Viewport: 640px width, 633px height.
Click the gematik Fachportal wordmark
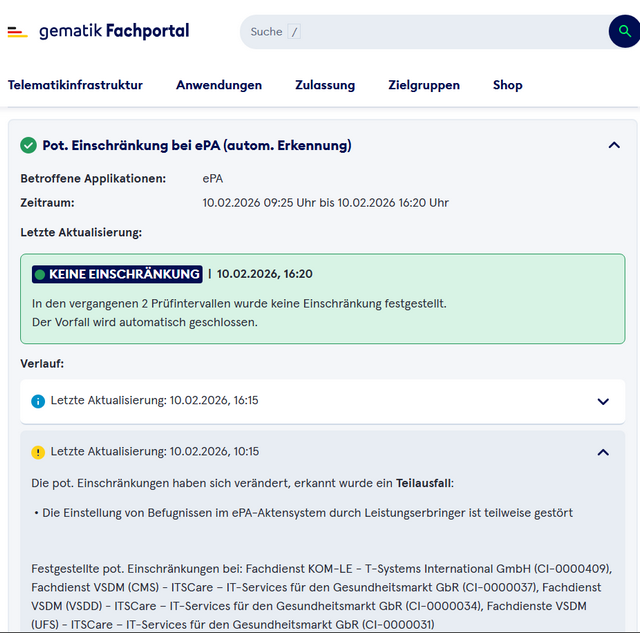point(114,31)
